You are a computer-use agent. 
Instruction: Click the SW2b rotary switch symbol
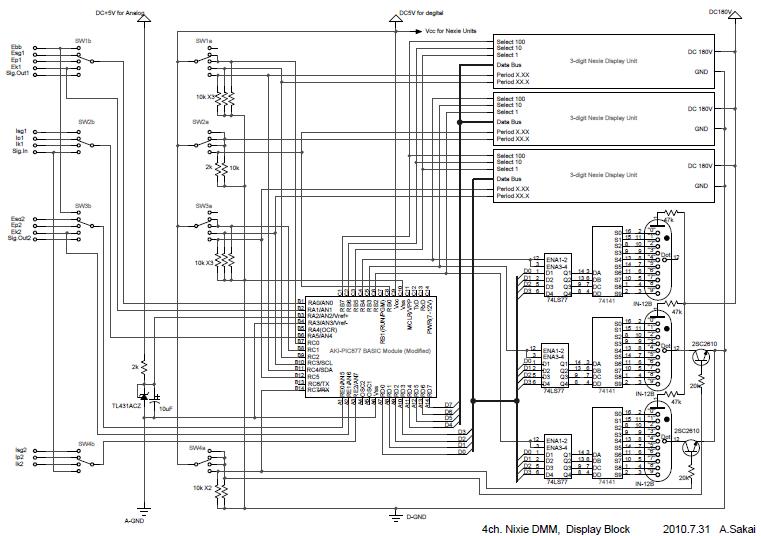[x=86, y=142]
